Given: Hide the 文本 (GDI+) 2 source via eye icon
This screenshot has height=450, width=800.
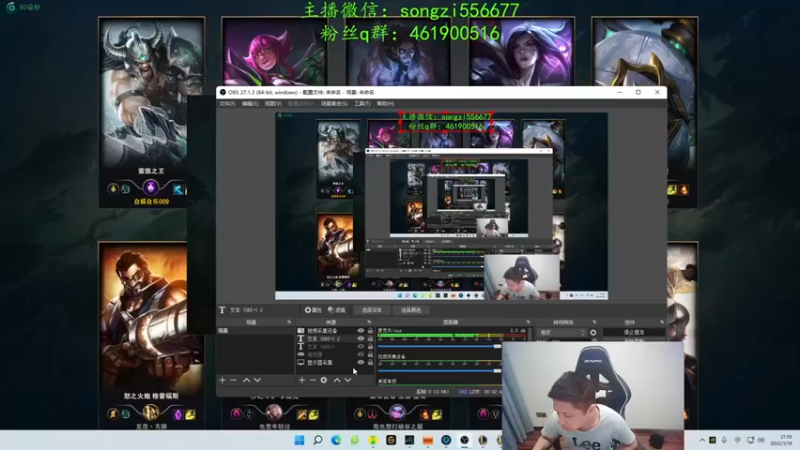Looking at the screenshot, I should click(x=361, y=338).
